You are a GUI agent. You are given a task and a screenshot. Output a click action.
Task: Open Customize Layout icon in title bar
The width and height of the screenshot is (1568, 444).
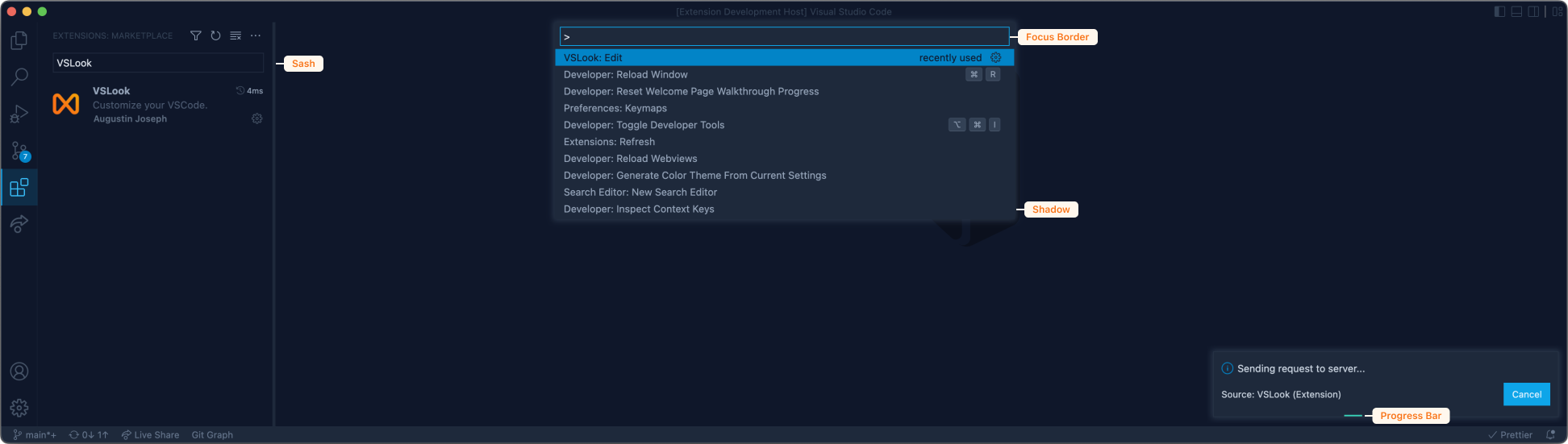click(x=1557, y=11)
